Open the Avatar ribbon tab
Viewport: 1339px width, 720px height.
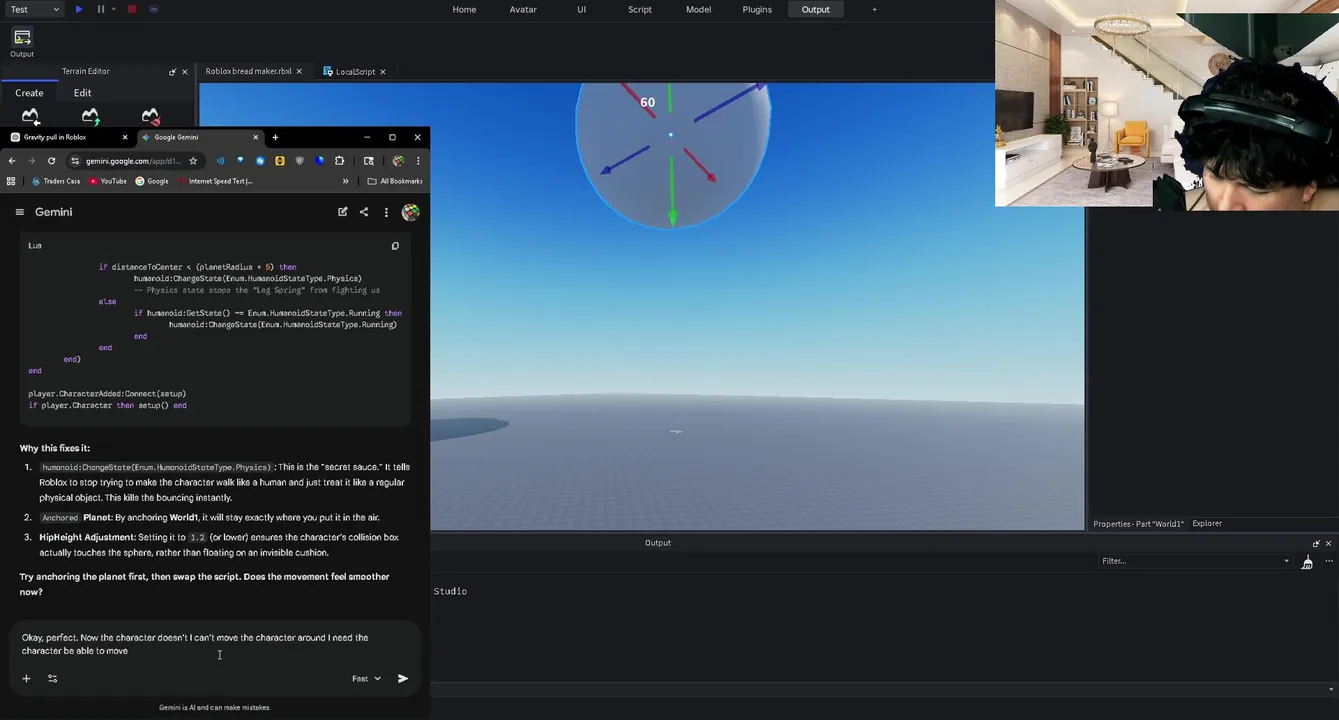[x=523, y=9]
